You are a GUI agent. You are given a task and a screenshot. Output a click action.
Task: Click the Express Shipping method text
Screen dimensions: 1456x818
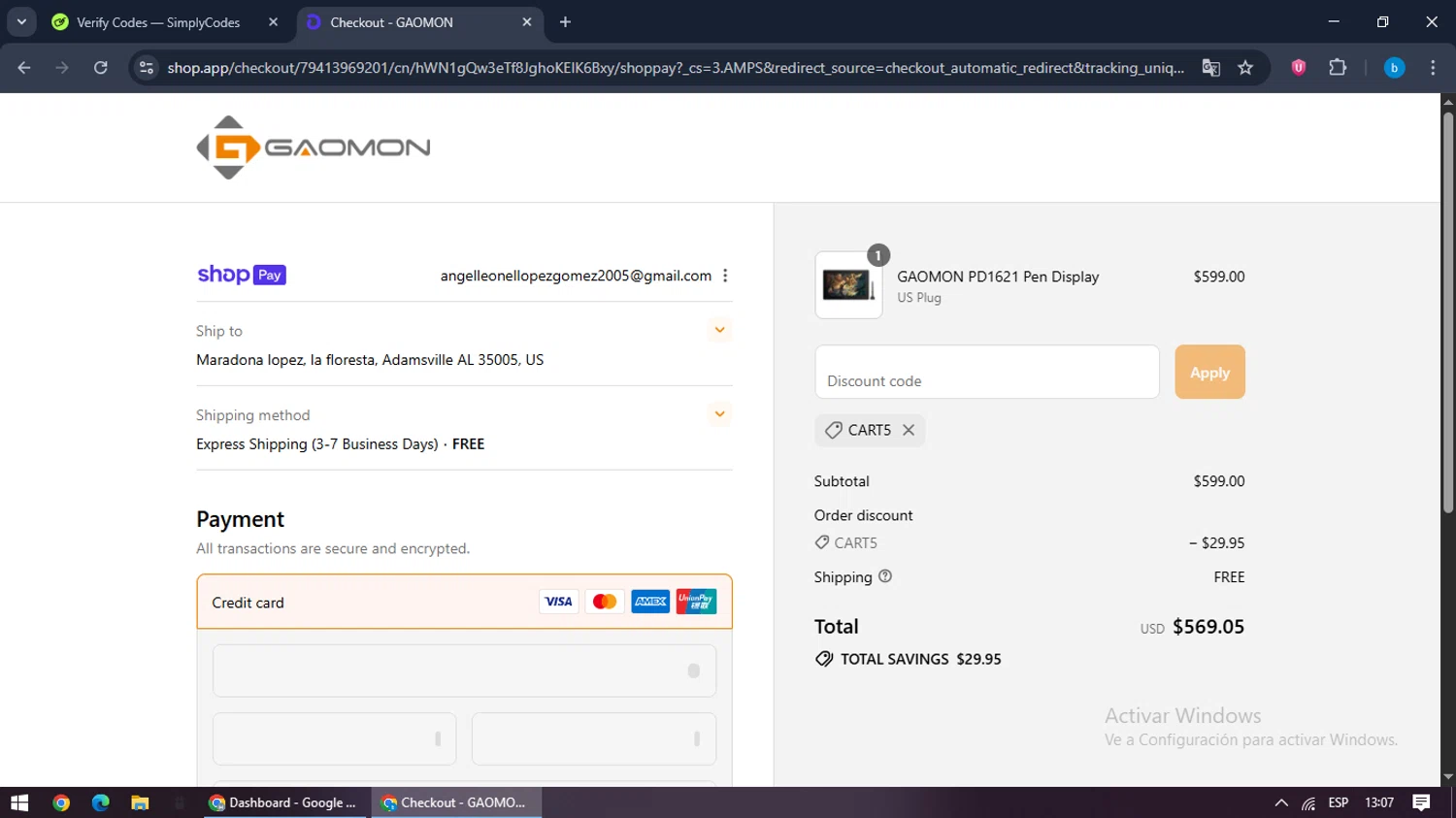[x=341, y=444]
